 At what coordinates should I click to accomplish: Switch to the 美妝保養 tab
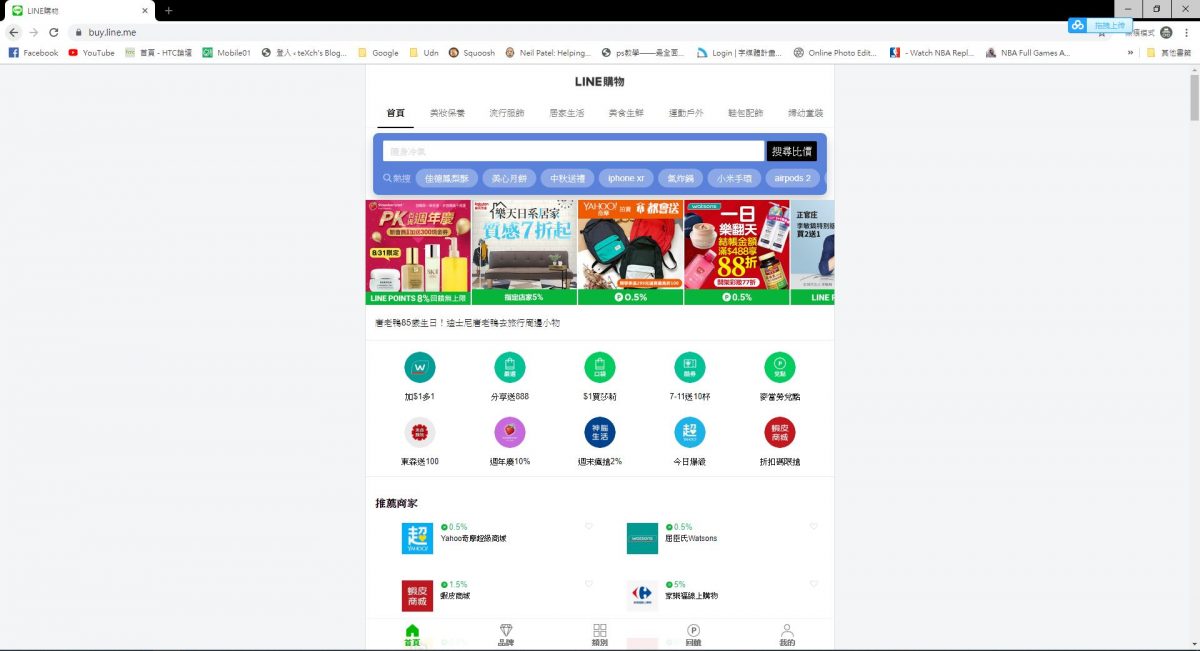[x=447, y=113]
